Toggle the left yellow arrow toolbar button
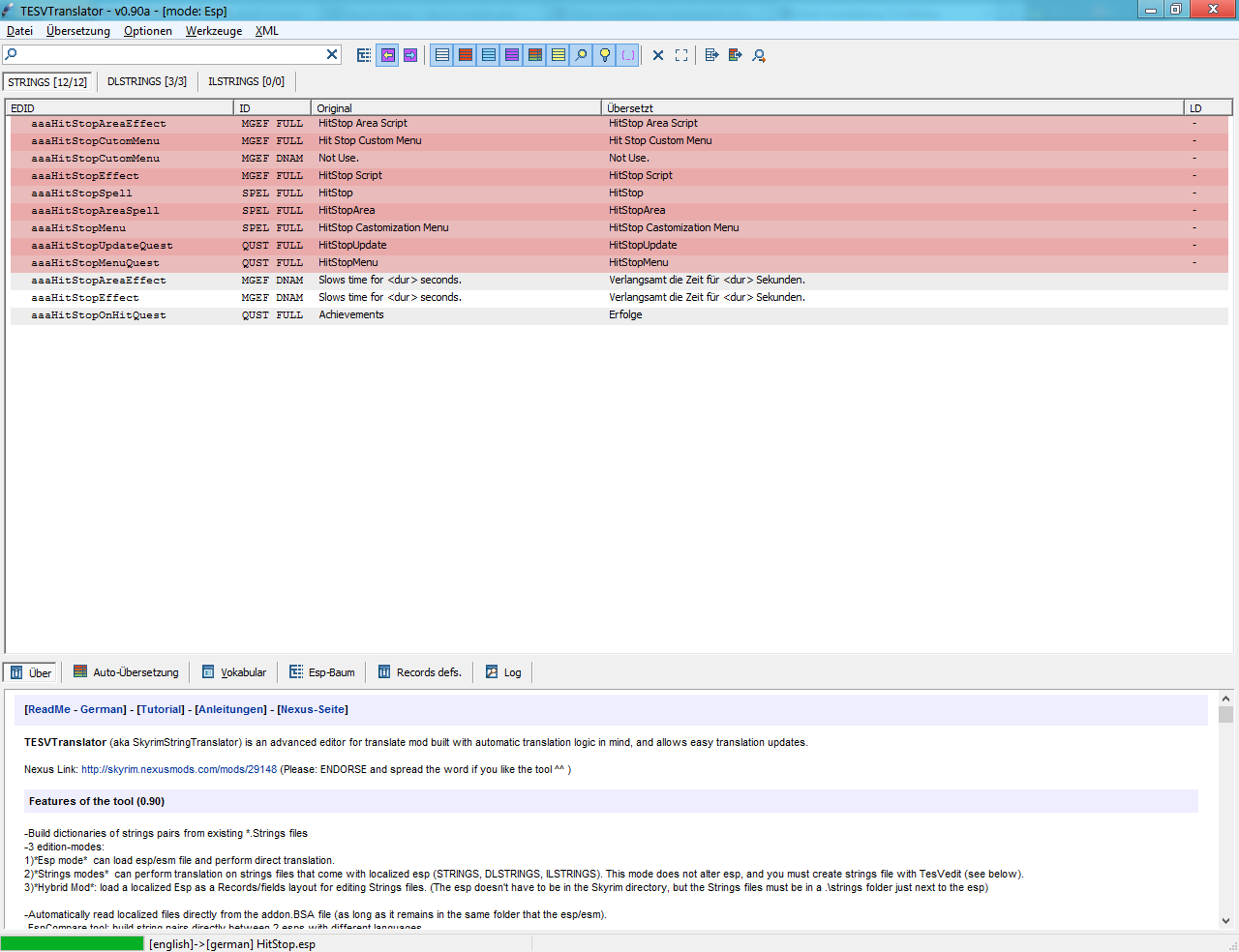Image resolution: width=1239 pixels, height=952 pixels. pos(387,55)
